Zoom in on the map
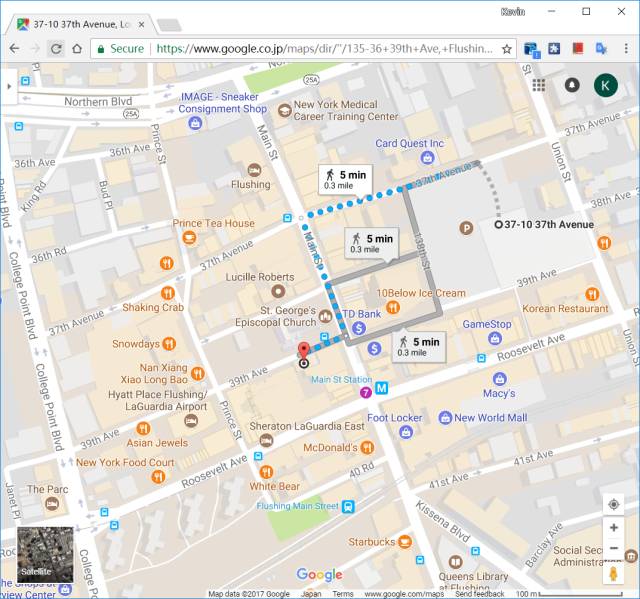The image size is (640, 599). click(x=613, y=528)
